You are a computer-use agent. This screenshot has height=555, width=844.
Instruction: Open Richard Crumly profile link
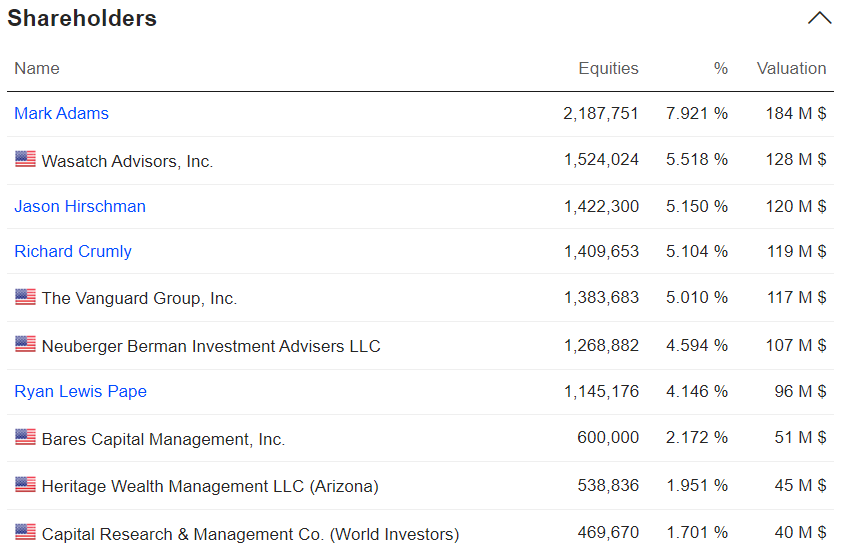click(x=73, y=252)
